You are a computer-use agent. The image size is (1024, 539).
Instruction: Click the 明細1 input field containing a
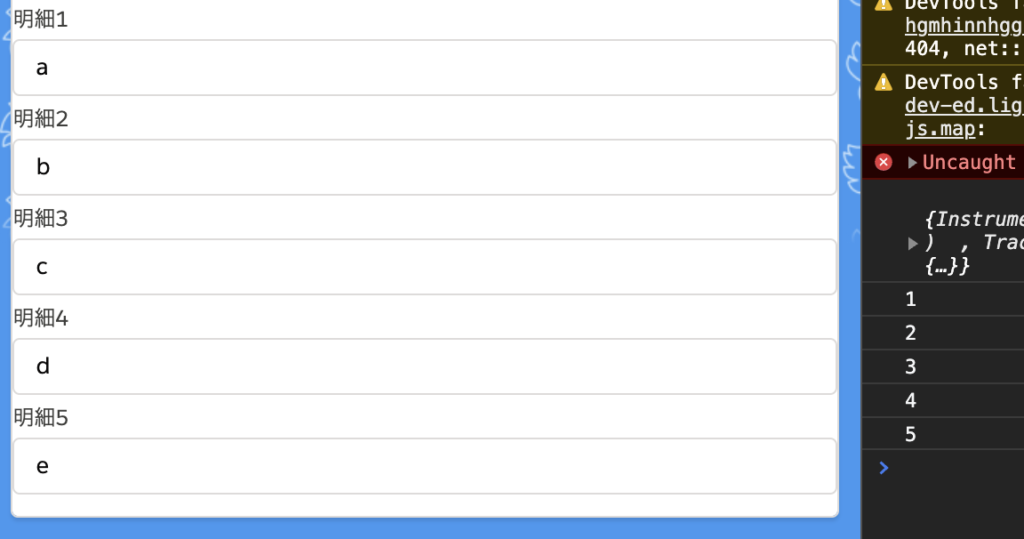(x=424, y=68)
